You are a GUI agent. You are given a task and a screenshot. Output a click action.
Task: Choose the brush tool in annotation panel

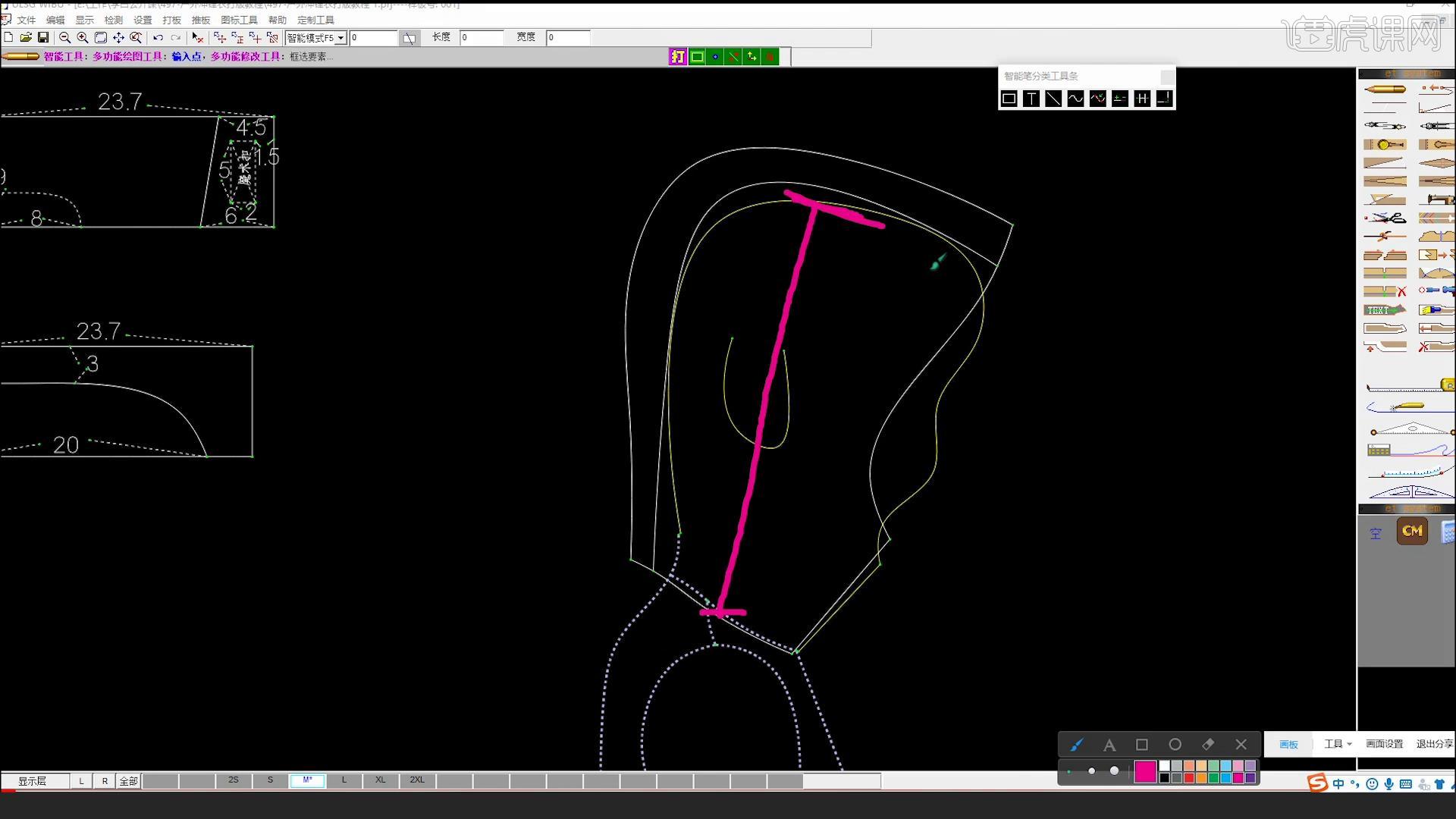pyautogui.click(x=1076, y=745)
